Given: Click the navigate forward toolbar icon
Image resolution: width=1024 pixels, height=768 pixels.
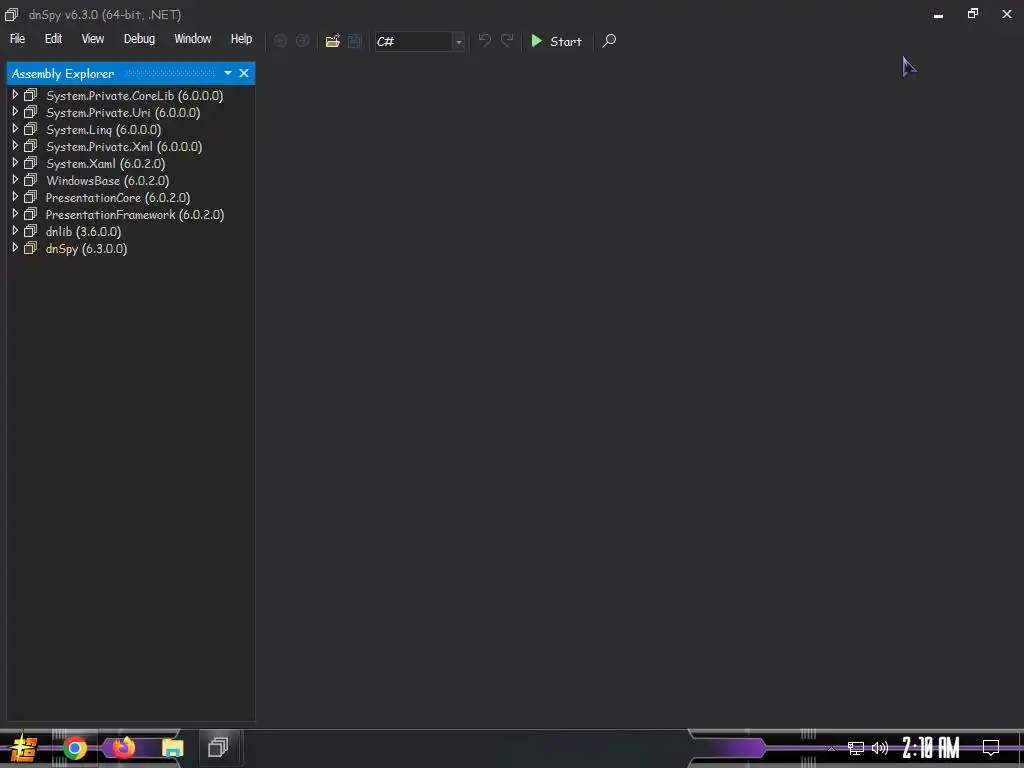Looking at the screenshot, I should (x=302, y=41).
